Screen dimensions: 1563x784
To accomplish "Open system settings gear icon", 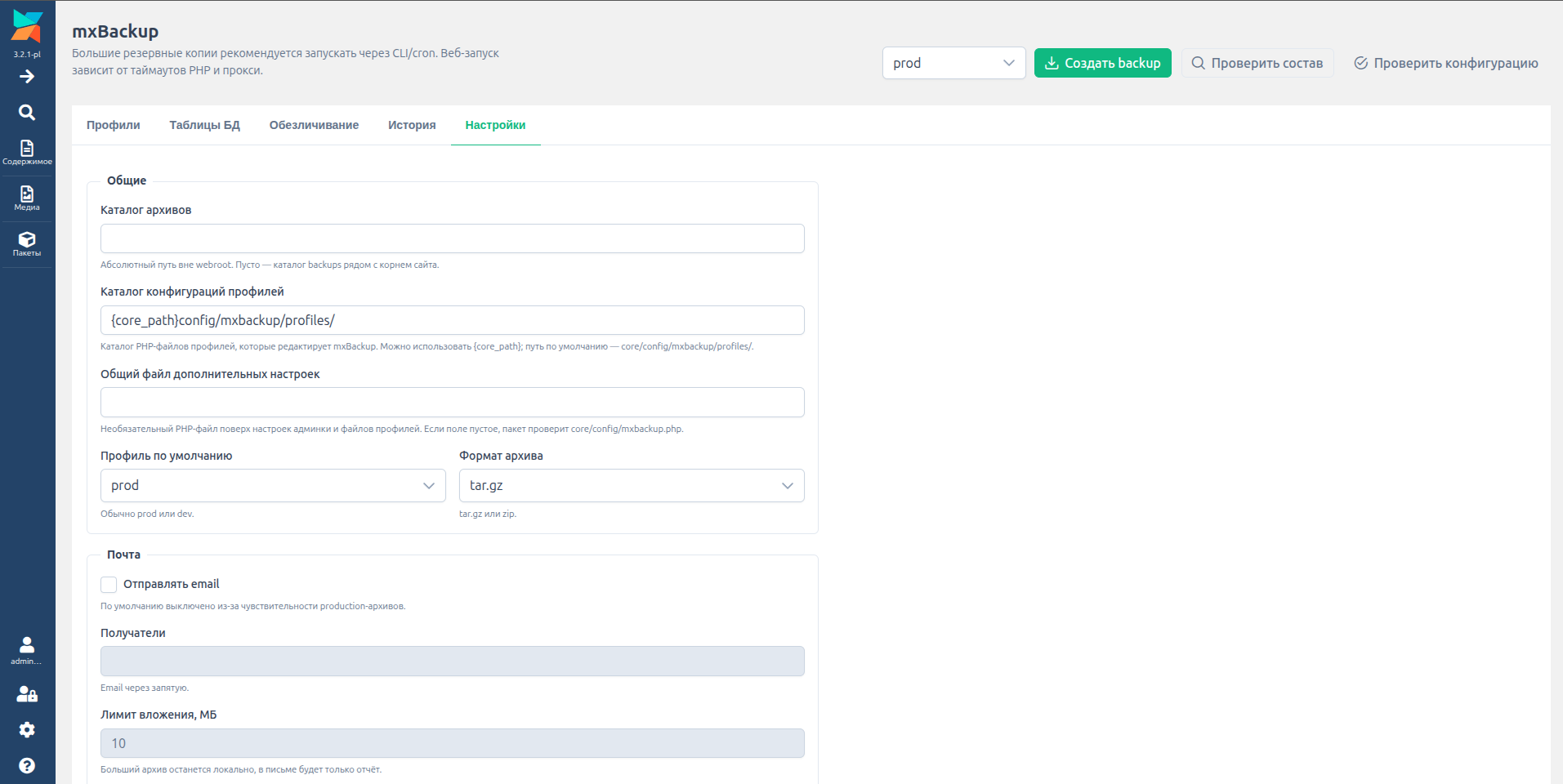I will pos(27,730).
